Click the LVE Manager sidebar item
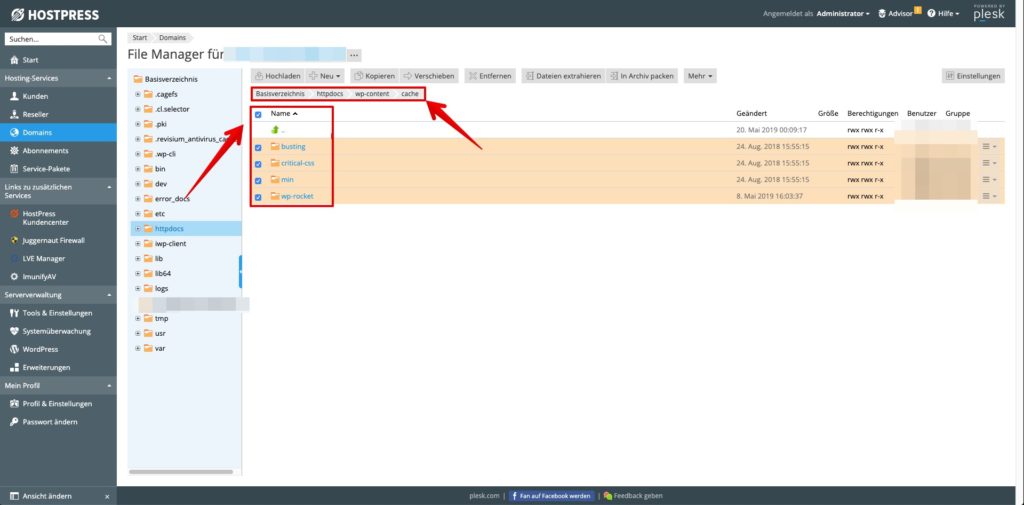Screen dimensions: 1024x505 point(58,258)
